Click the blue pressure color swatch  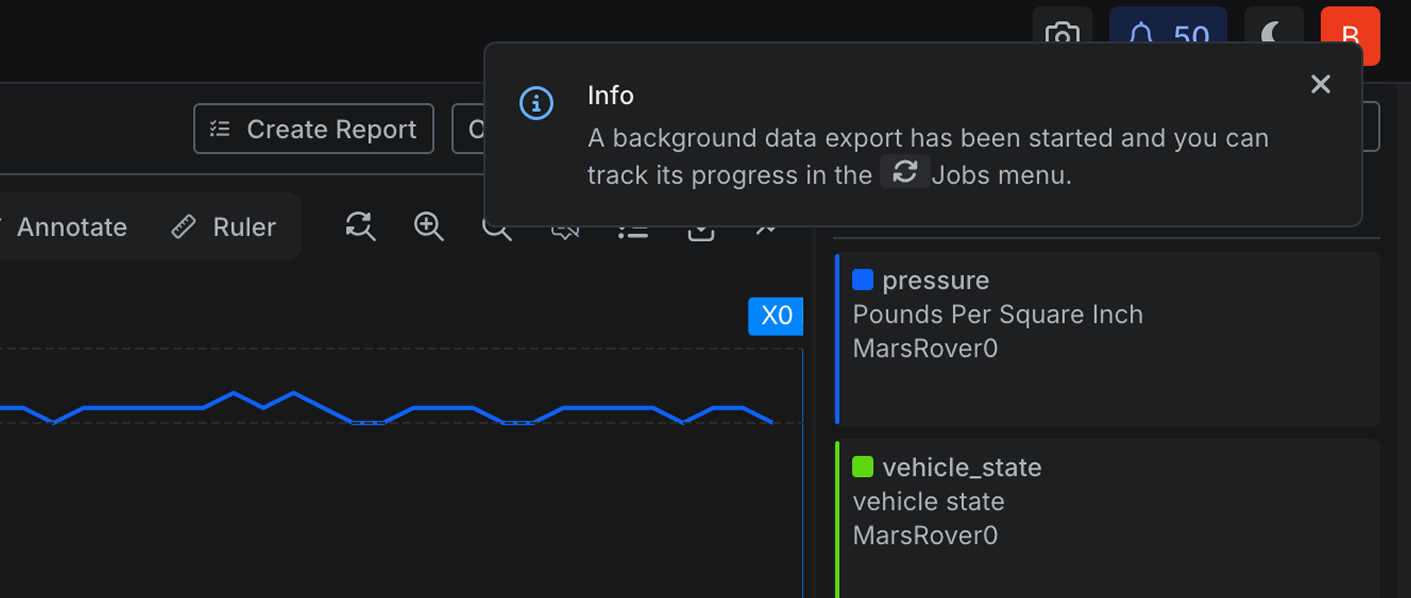862,279
